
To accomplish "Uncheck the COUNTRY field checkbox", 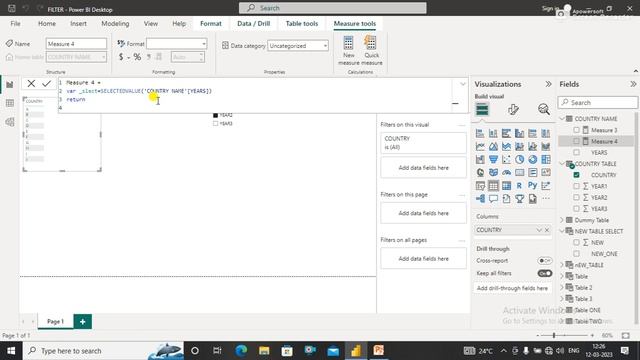I will click(x=576, y=175).
